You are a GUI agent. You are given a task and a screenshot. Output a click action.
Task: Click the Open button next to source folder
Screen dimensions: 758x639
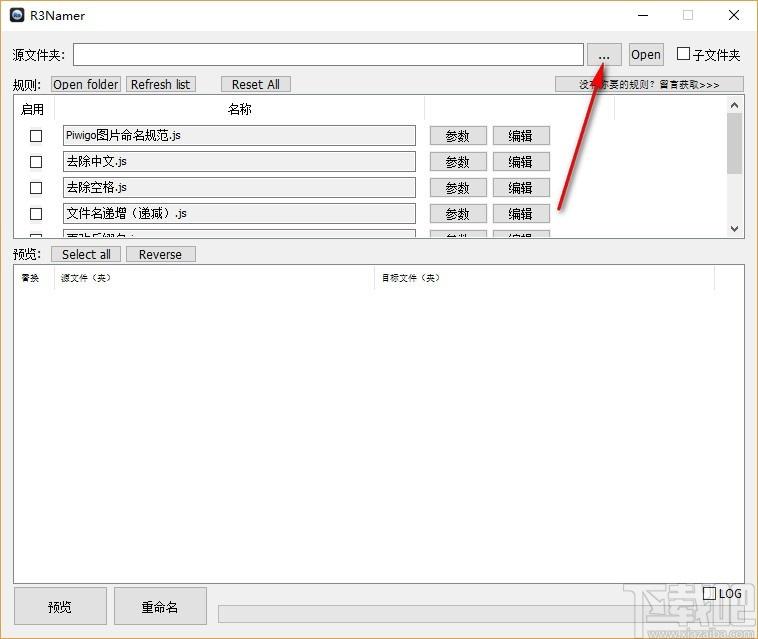646,55
